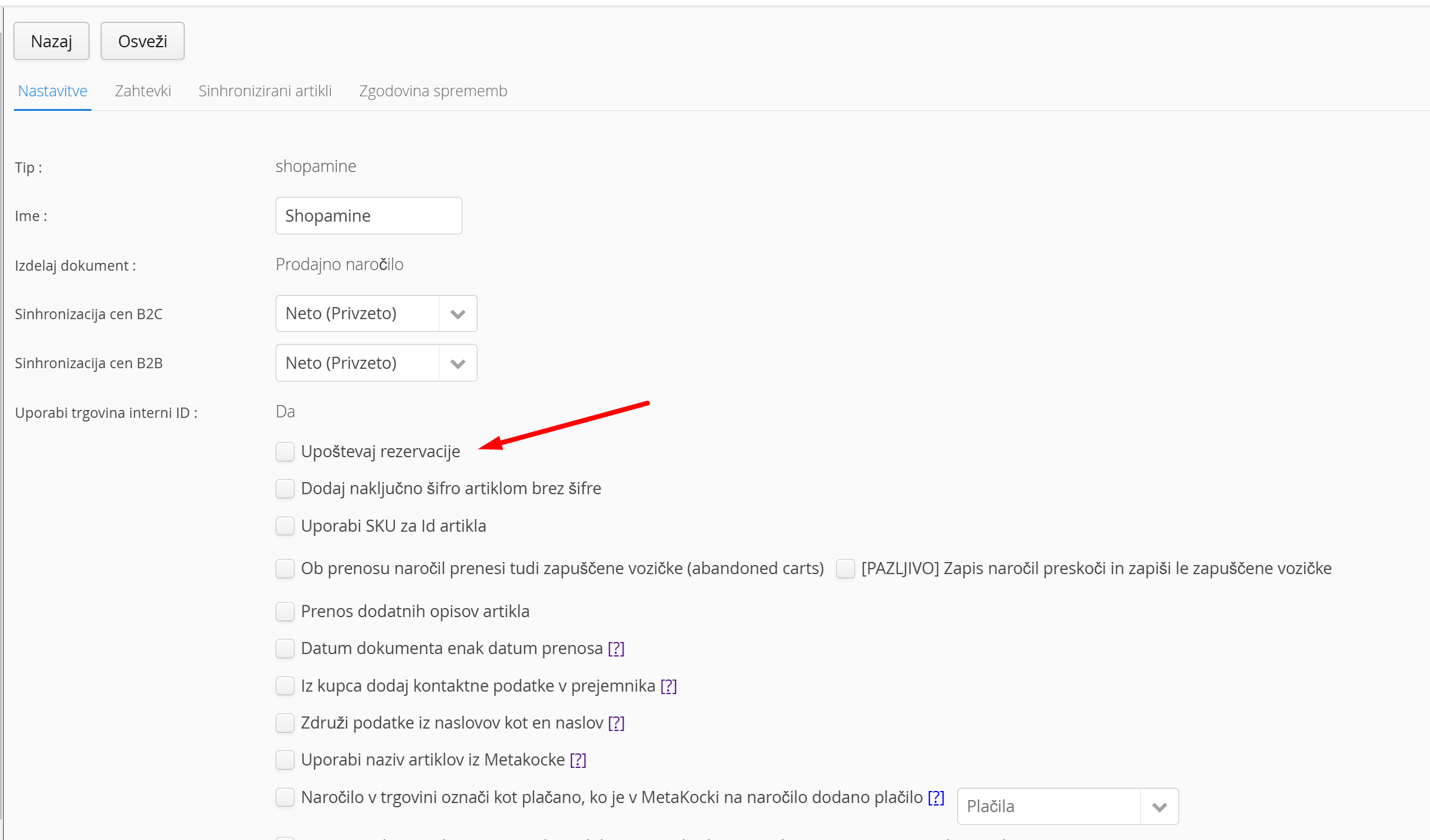1430x840 pixels.
Task: Open help for Iz kupca dodaj kontaktne podatke
Action: pos(668,686)
